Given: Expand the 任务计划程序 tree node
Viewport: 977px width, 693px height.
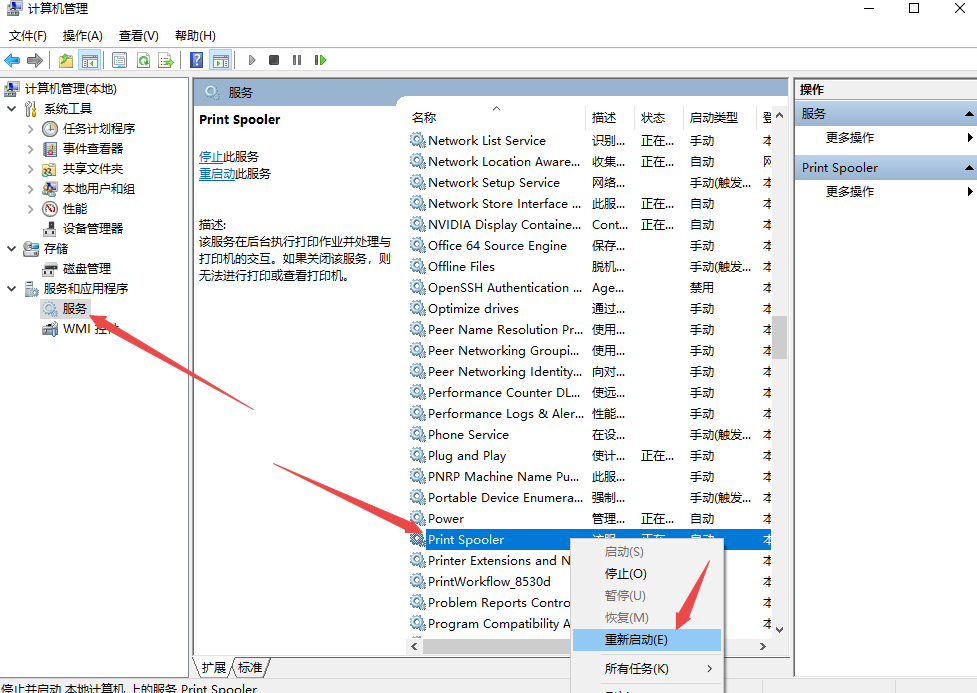Looking at the screenshot, I should (30, 129).
